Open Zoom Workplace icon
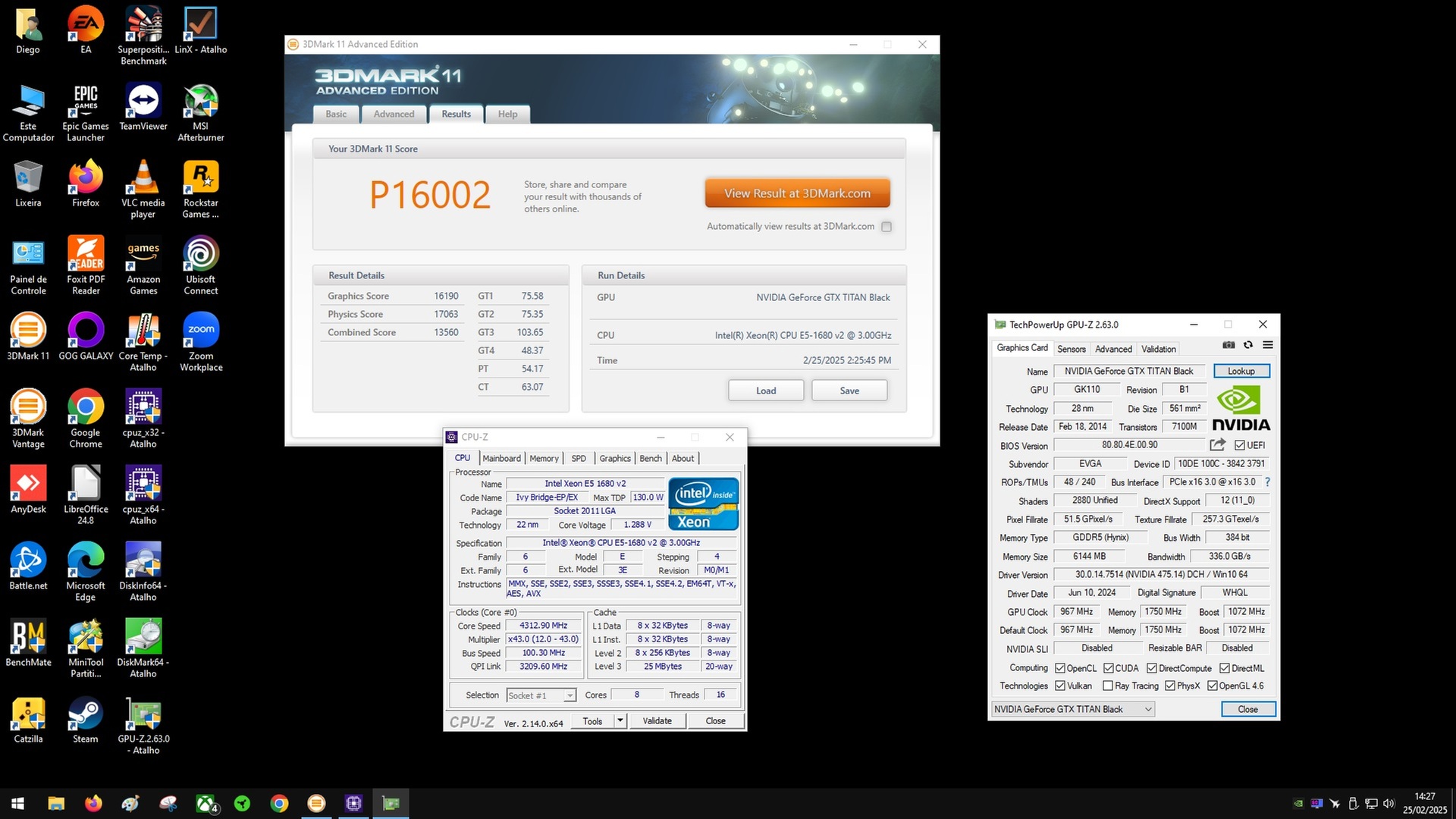1456x819 pixels. tap(201, 342)
